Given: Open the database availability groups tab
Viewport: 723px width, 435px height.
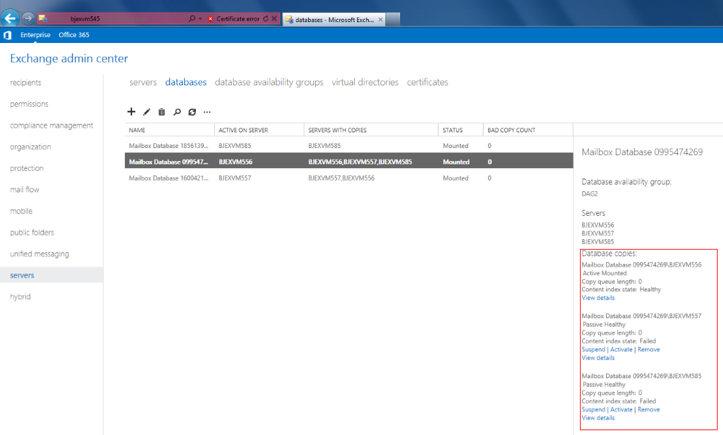Looking at the screenshot, I should (x=269, y=82).
